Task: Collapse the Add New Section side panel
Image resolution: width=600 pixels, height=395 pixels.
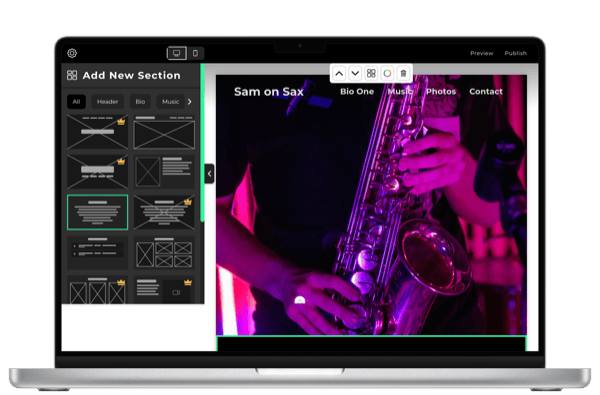Action: tap(209, 174)
